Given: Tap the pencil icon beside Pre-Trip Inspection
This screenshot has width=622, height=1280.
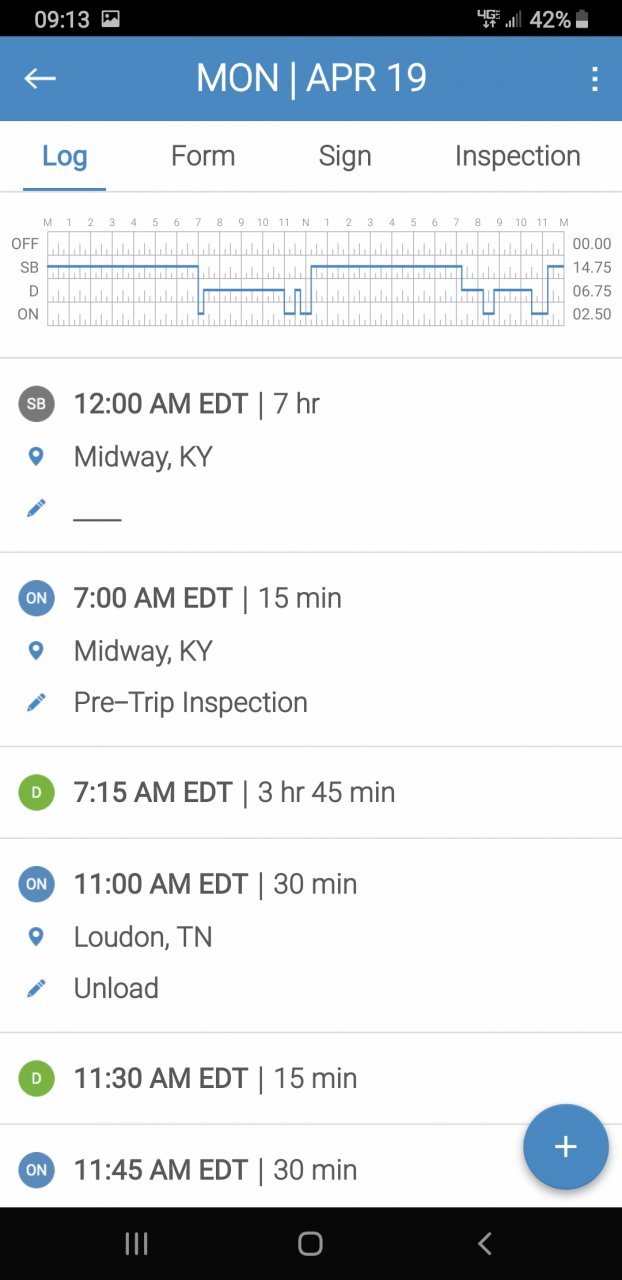Looking at the screenshot, I should [36, 703].
